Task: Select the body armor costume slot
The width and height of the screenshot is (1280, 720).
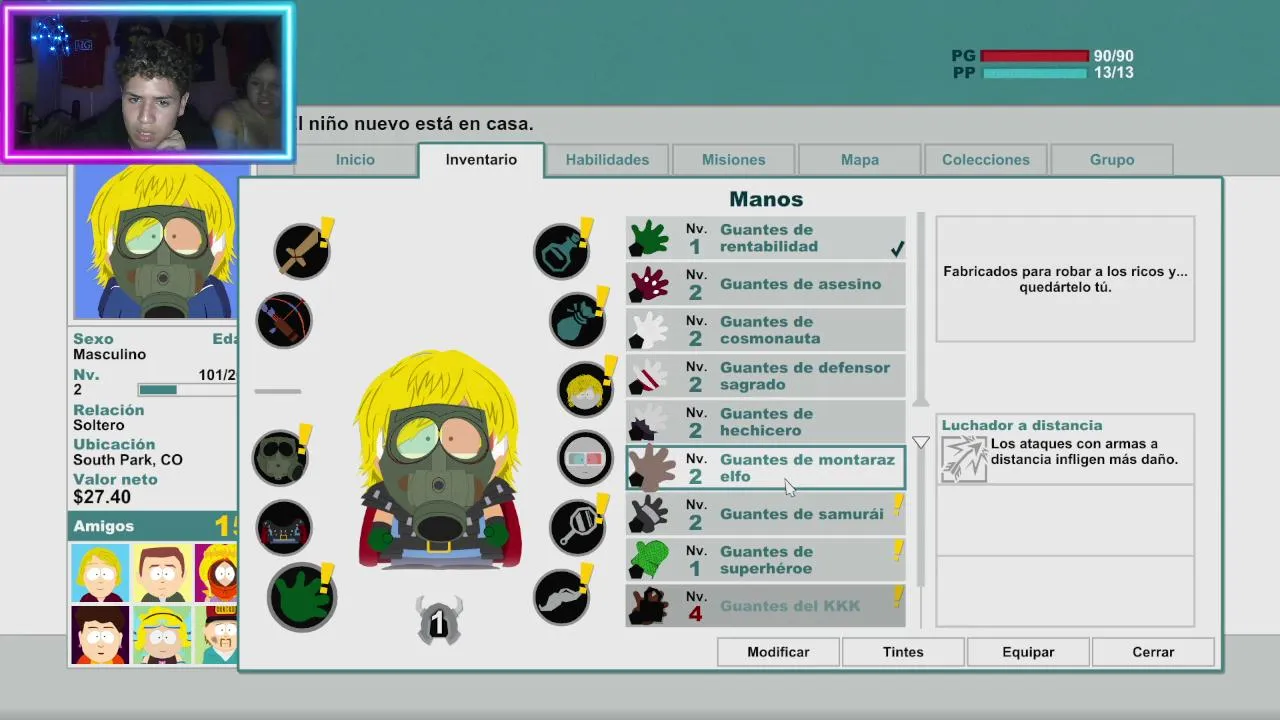Action: coord(284,527)
